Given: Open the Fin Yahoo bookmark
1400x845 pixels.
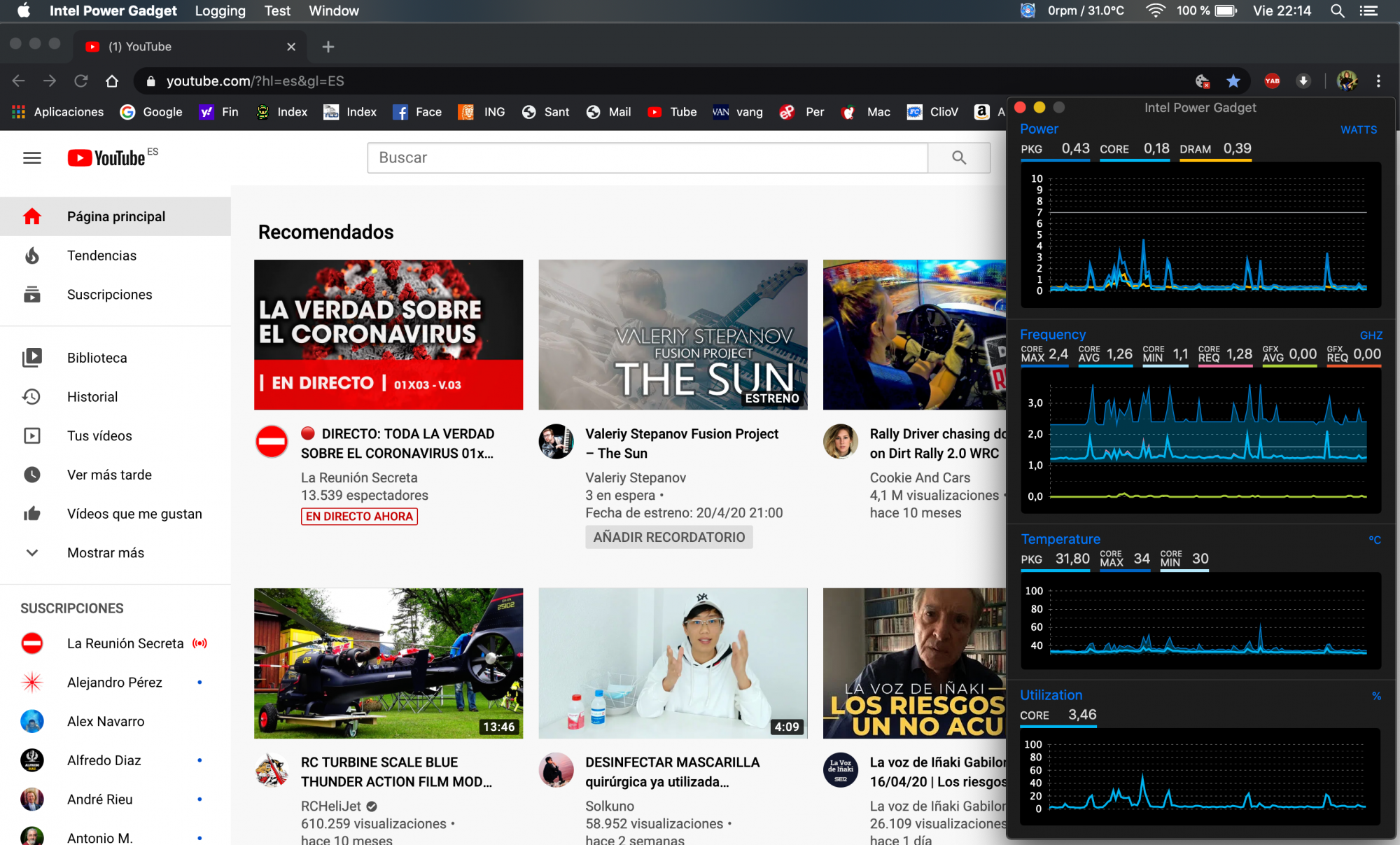Looking at the screenshot, I should (x=218, y=112).
